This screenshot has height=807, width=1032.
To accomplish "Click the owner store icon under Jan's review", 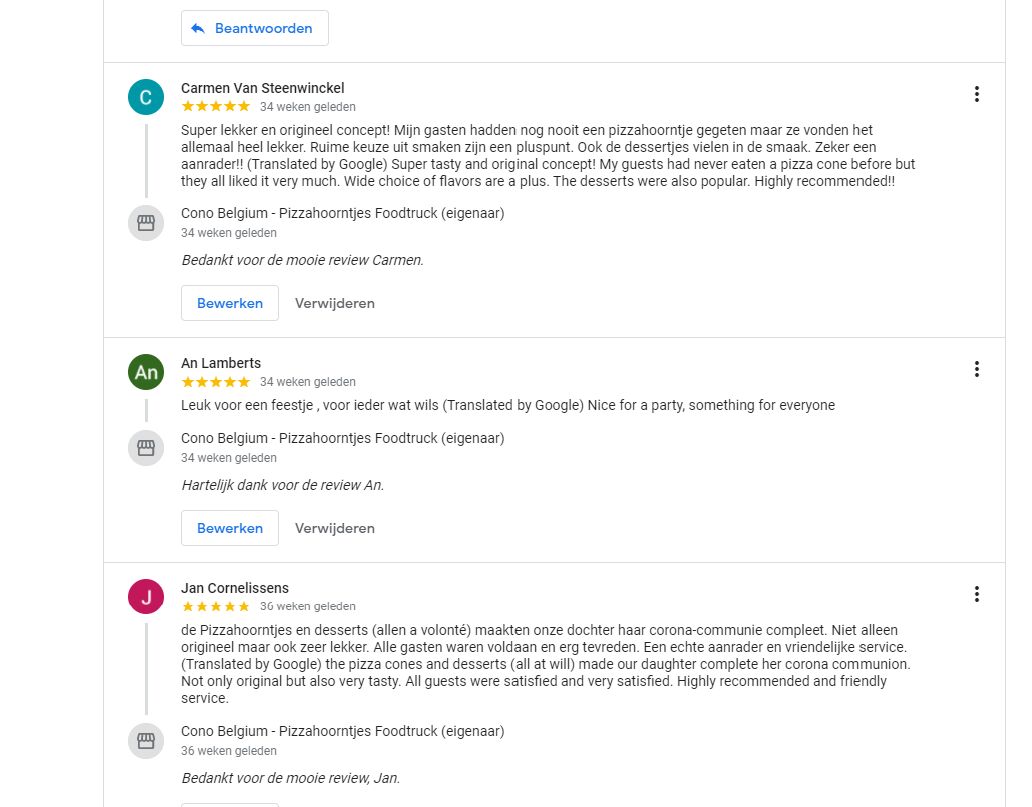I will [146, 740].
